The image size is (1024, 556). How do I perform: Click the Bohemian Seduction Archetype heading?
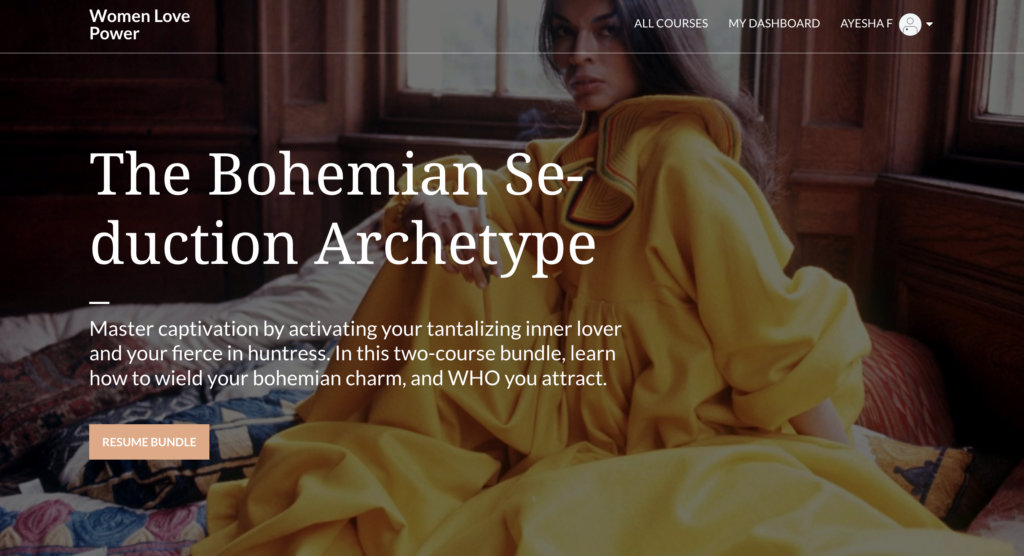pos(343,209)
